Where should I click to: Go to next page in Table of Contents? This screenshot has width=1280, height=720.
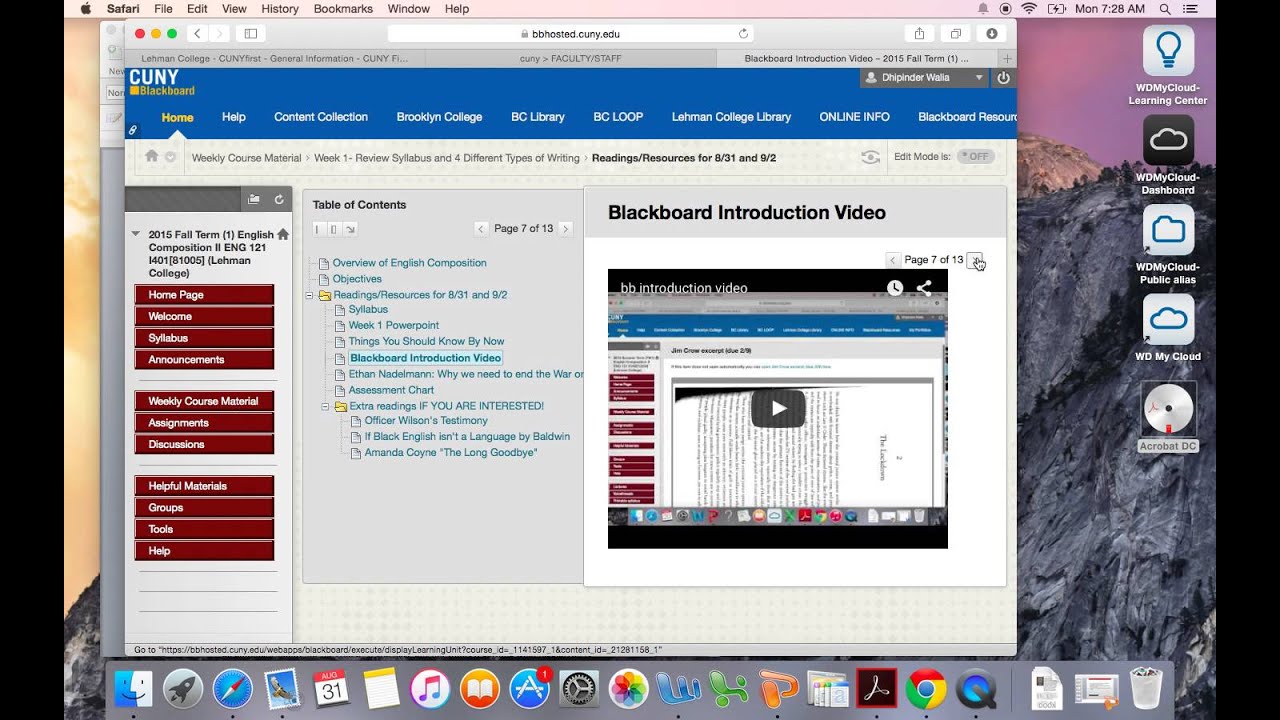click(565, 229)
